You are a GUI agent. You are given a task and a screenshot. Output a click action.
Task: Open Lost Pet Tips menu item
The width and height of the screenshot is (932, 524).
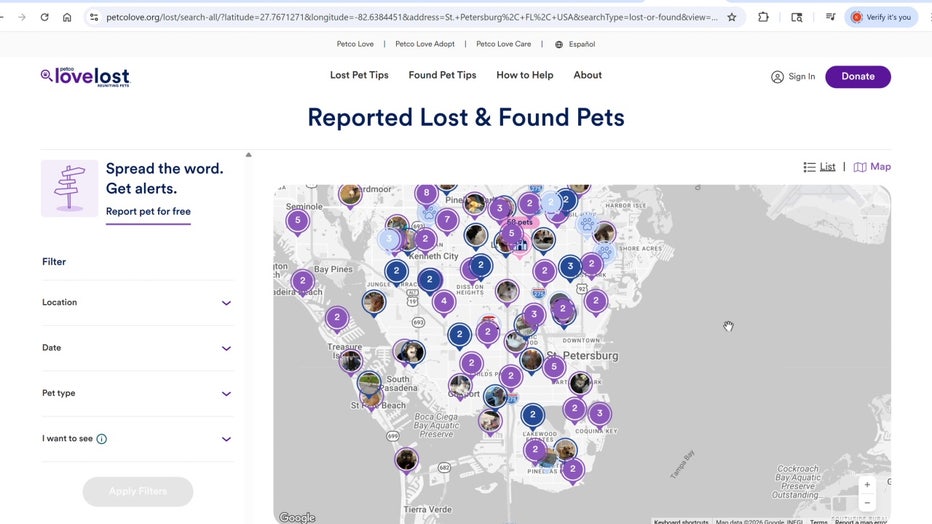click(359, 75)
